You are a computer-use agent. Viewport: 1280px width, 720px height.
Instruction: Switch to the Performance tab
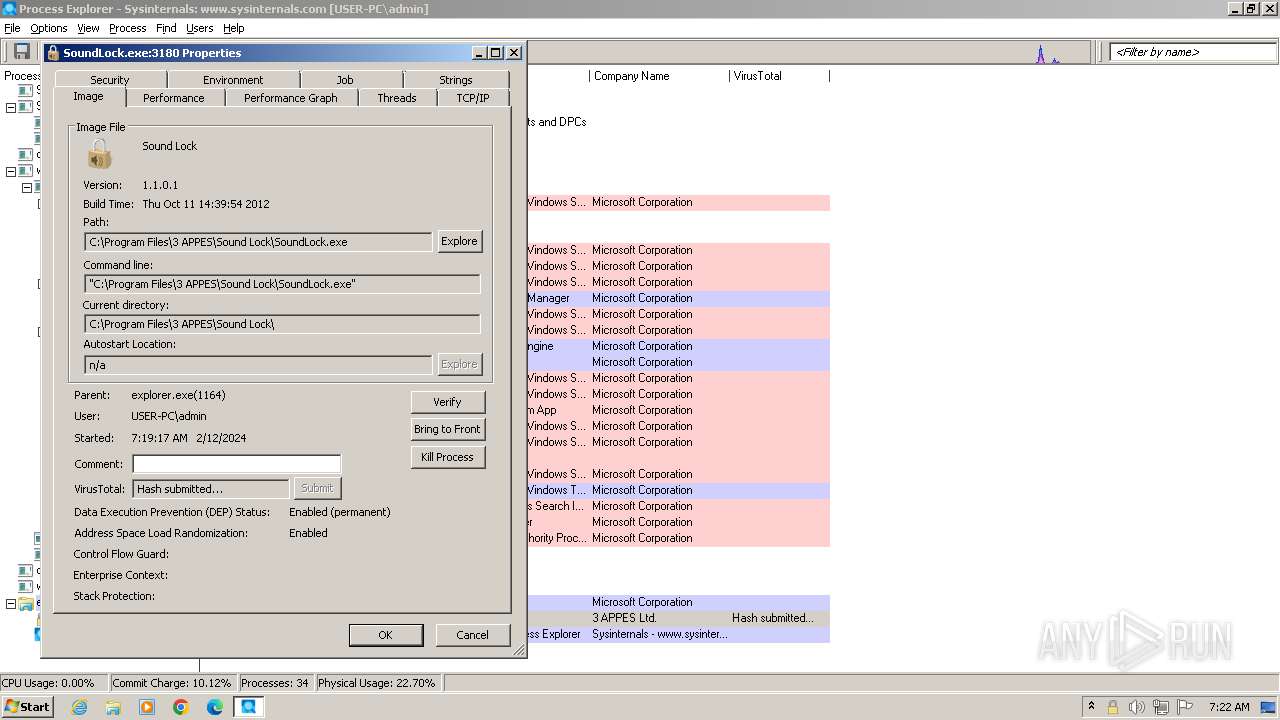[173, 98]
